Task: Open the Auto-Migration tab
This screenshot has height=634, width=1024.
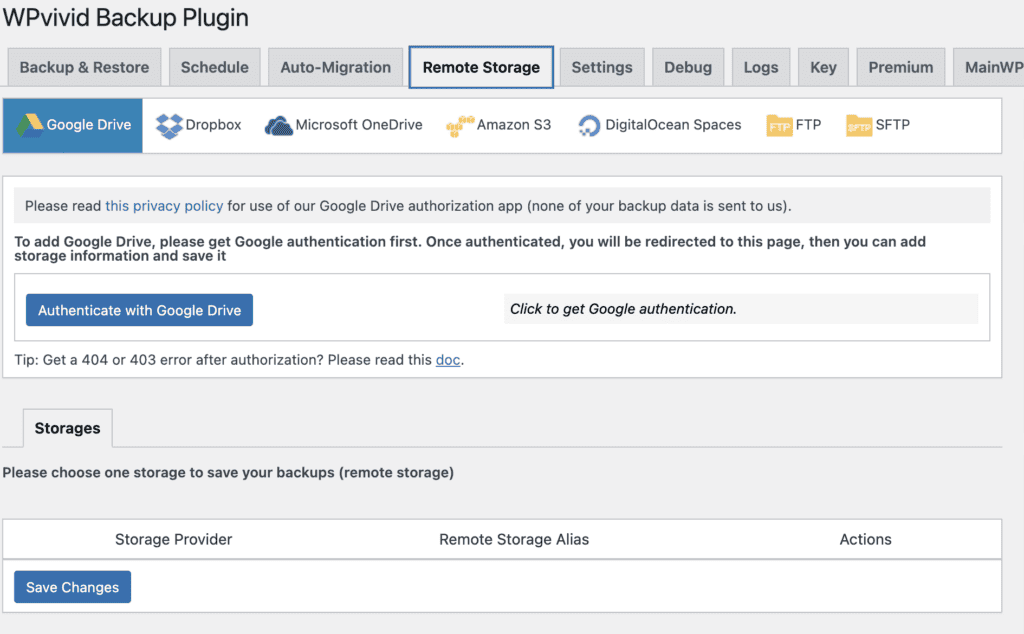Action: pos(336,67)
